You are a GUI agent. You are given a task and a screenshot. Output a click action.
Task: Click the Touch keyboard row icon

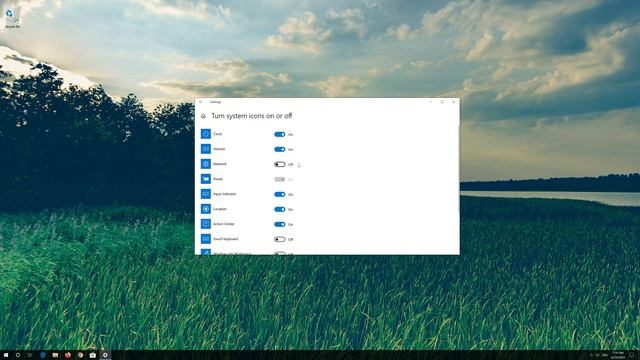[206, 239]
